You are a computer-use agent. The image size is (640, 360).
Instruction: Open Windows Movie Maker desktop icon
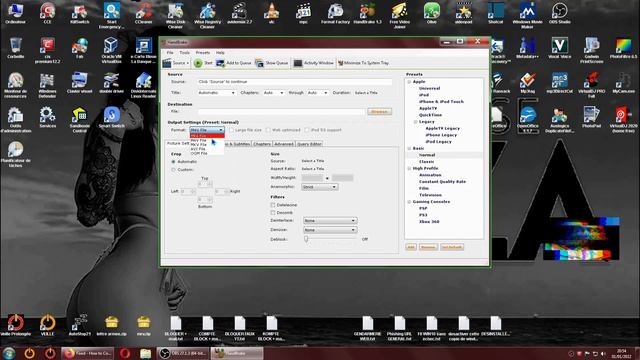coord(527,16)
